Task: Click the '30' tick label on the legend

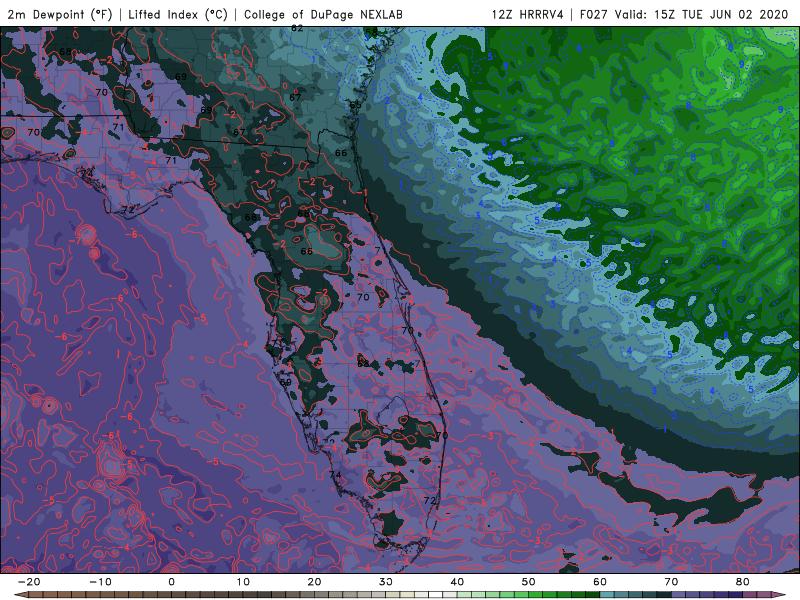Action: click(x=386, y=582)
